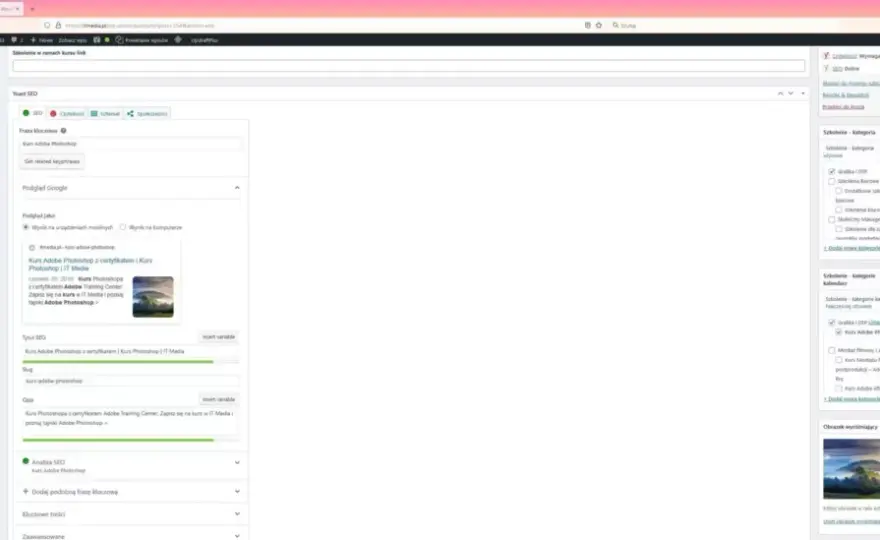Toggle the Kurs Adobe Photoshop calendar checkbox
This screenshot has width=880, height=540.
(838, 332)
